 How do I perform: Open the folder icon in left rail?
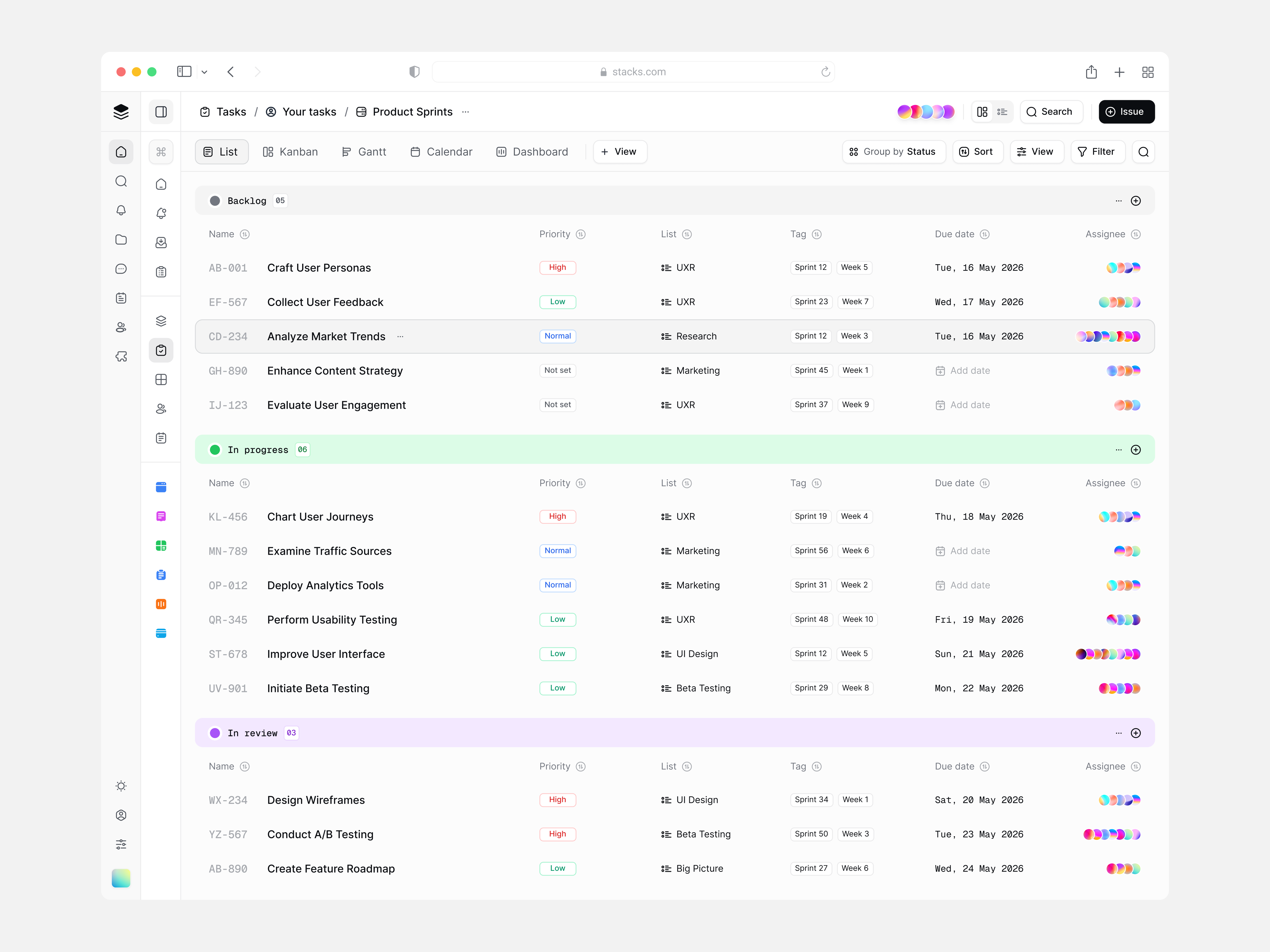point(121,240)
